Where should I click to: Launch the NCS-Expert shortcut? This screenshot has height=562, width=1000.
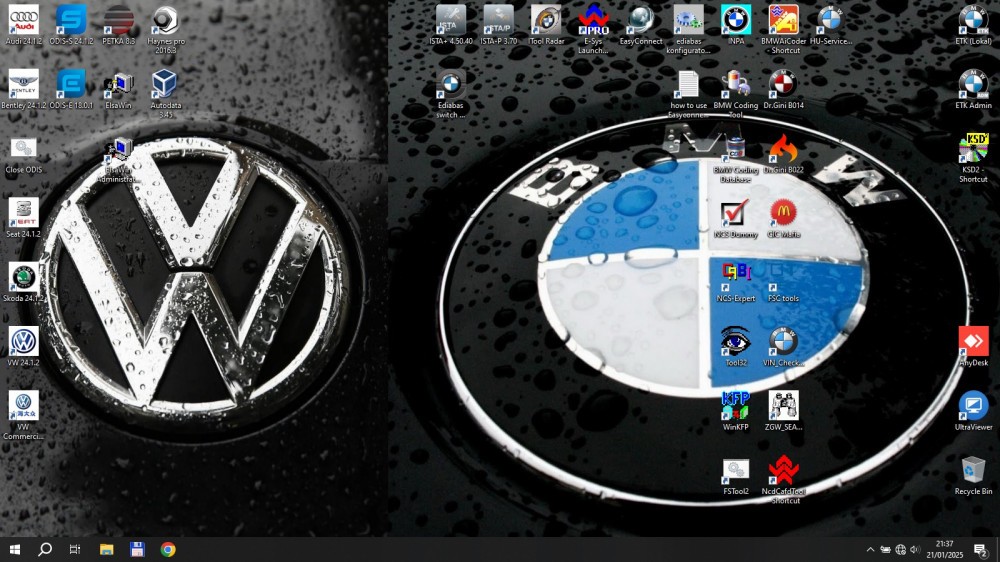(736, 283)
